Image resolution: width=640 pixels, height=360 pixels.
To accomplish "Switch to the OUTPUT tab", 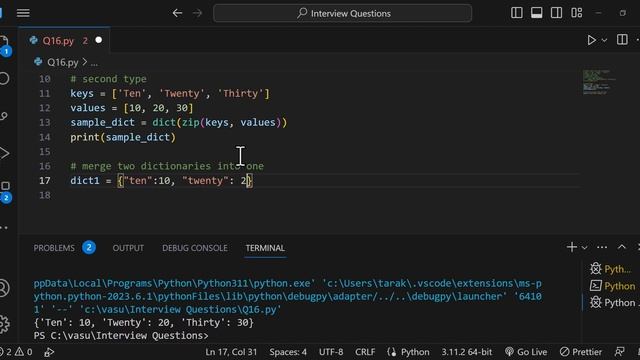I will pos(128,248).
